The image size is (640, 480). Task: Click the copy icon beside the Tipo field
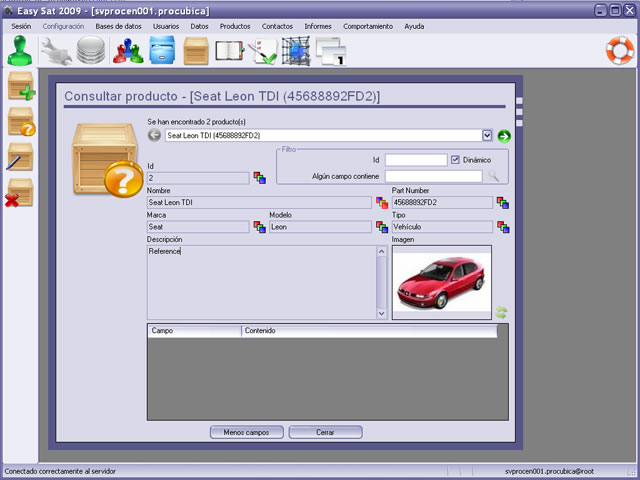tap(503, 227)
